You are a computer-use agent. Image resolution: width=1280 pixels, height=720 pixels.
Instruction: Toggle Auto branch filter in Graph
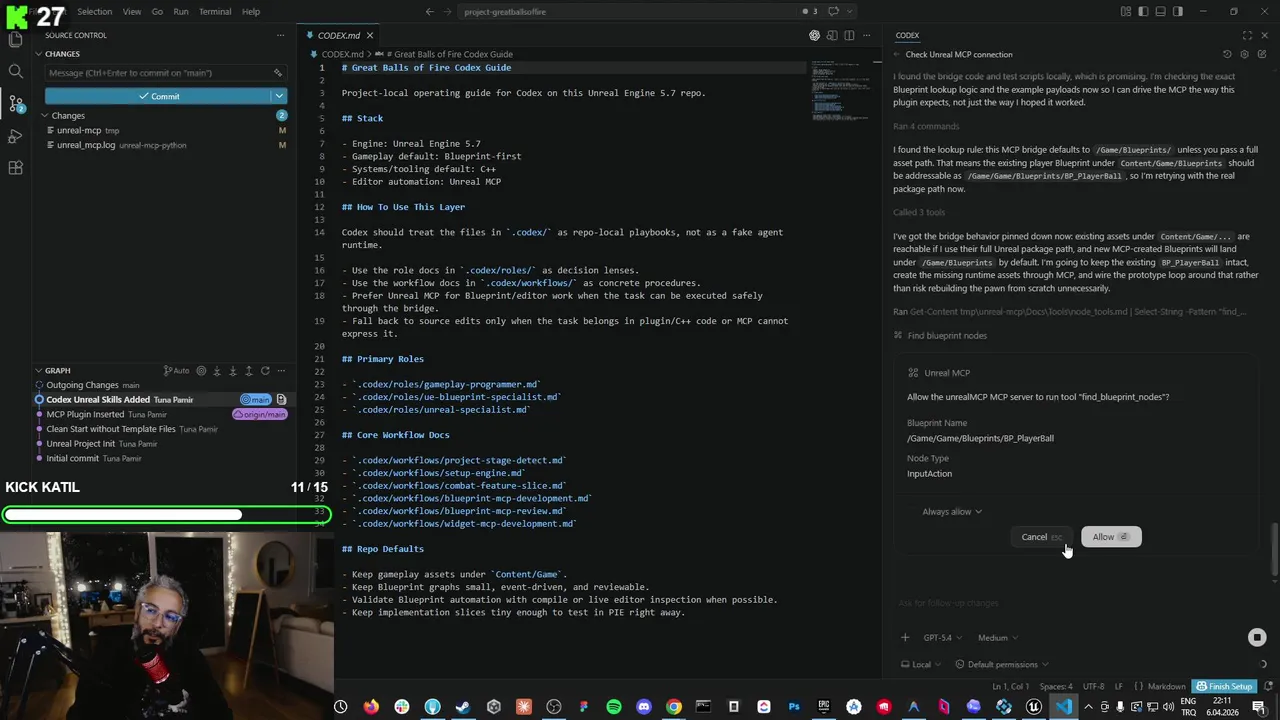coord(176,370)
